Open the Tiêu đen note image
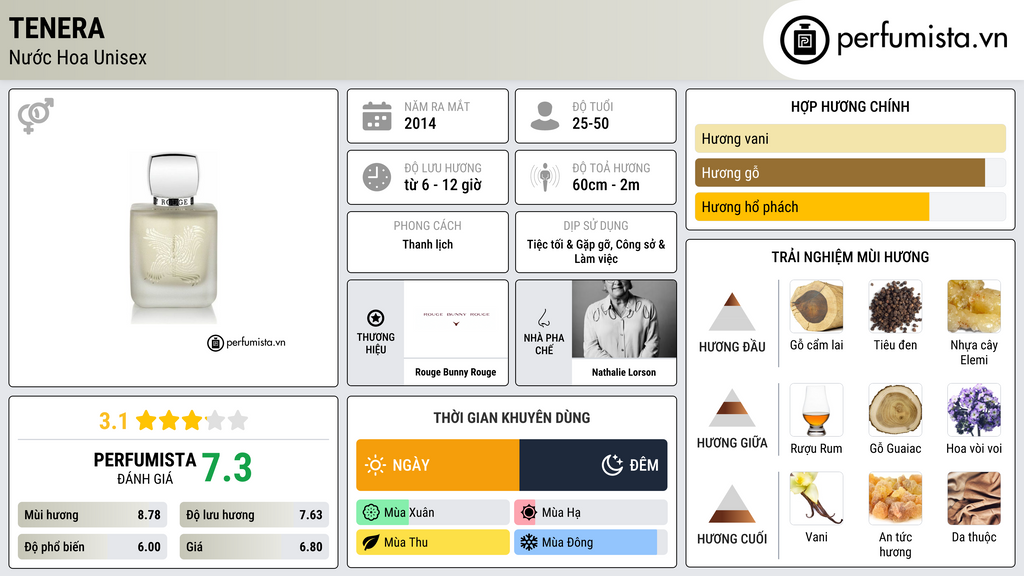Image resolution: width=1024 pixels, height=576 pixels. 895,306
